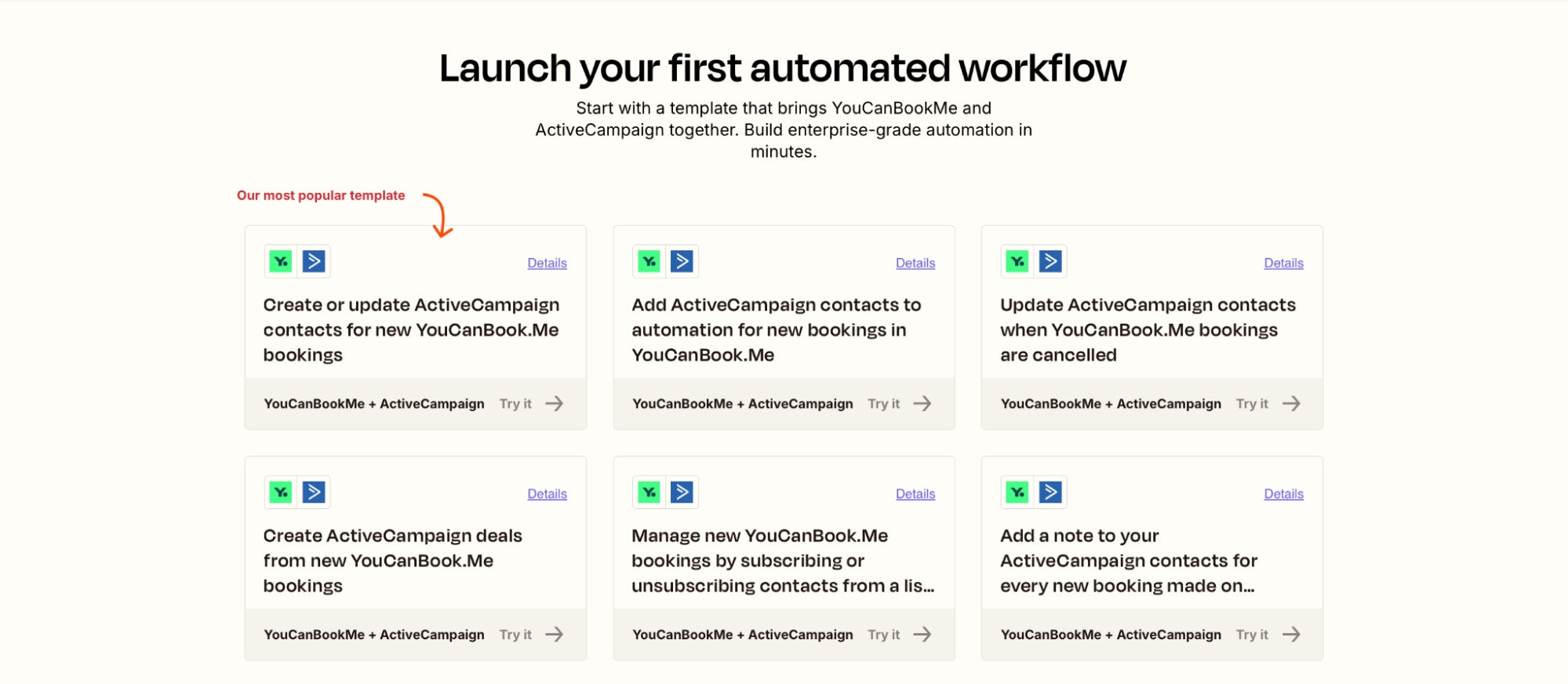Open Details for 'Add a note' template
Screen dimensions: 1568x684
1283,493
